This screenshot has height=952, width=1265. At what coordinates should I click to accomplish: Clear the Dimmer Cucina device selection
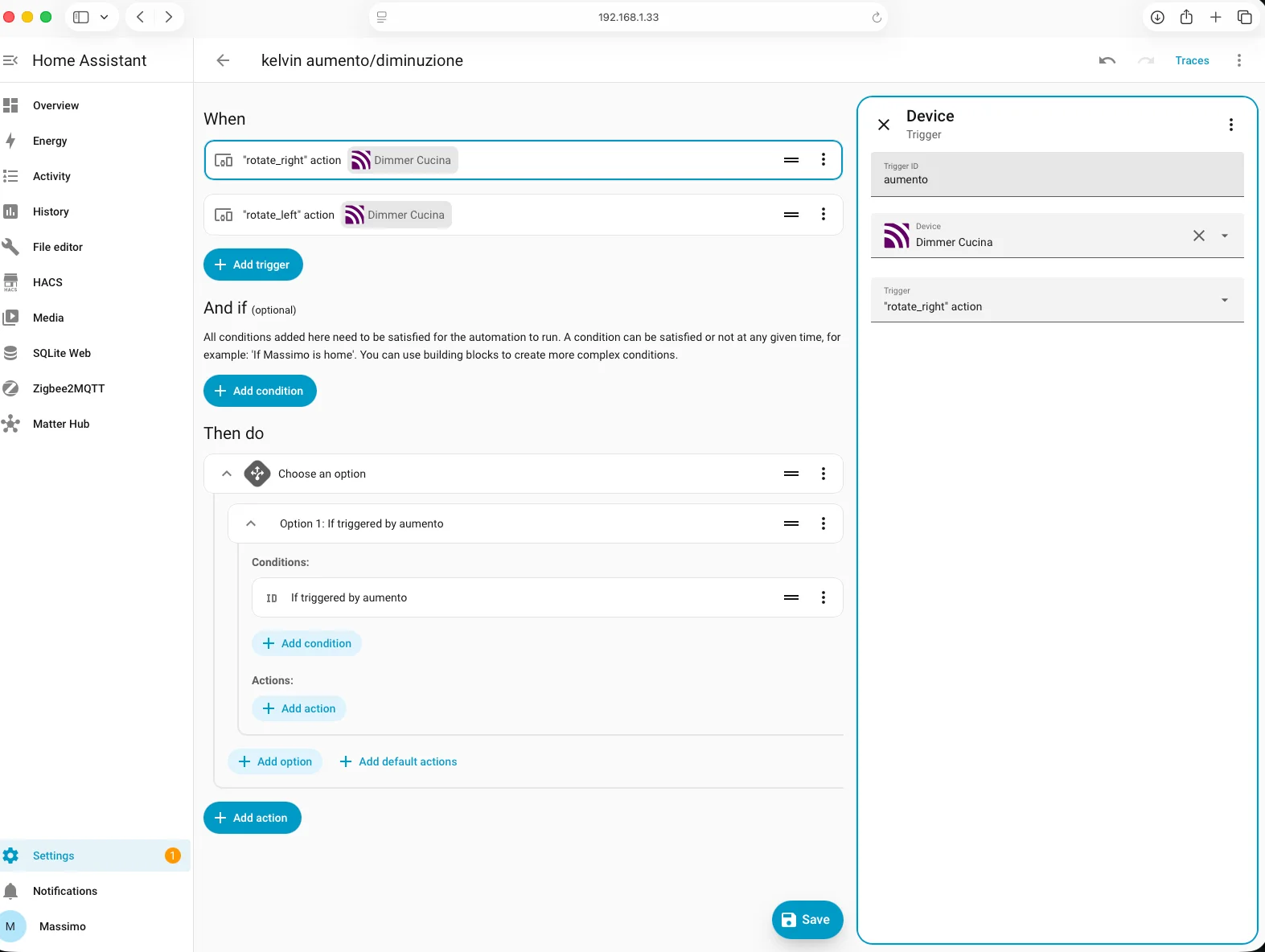click(1199, 236)
